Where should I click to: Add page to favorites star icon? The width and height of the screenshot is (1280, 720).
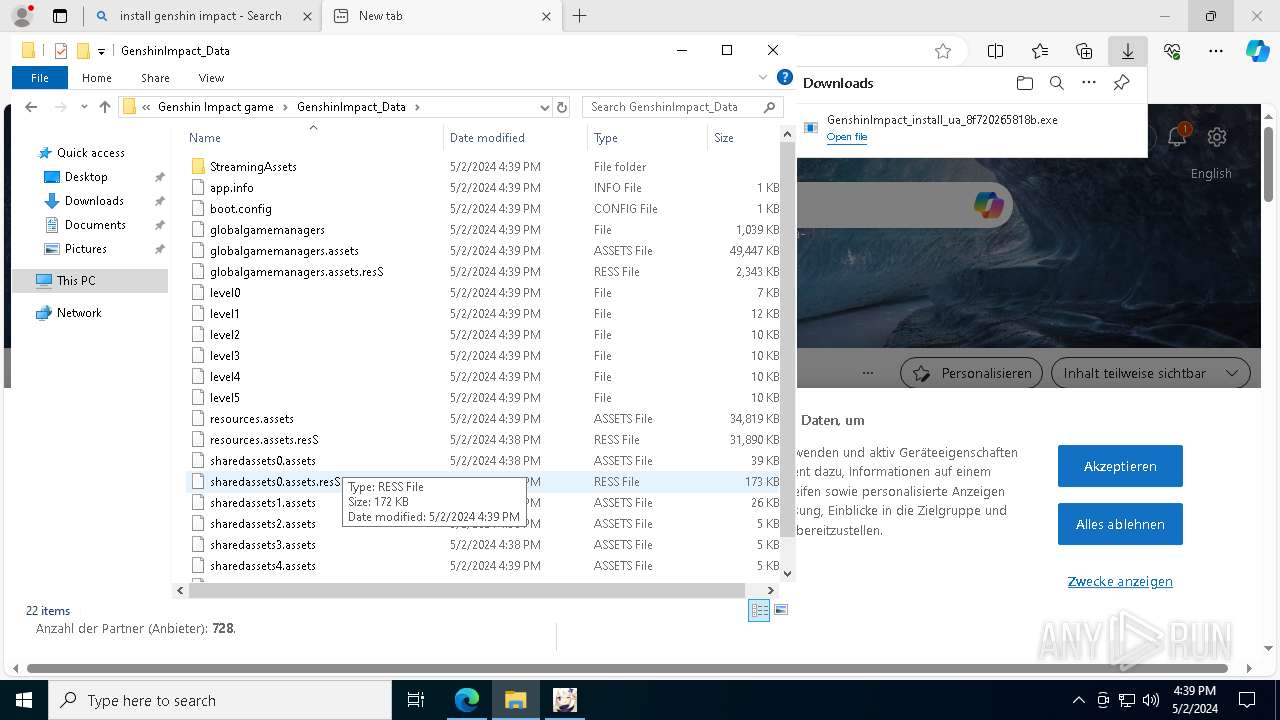(x=942, y=51)
